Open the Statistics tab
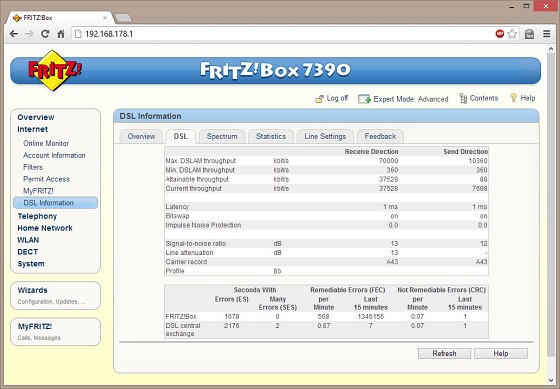Viewport: 560px width, 389px height. tap(271, 136)
